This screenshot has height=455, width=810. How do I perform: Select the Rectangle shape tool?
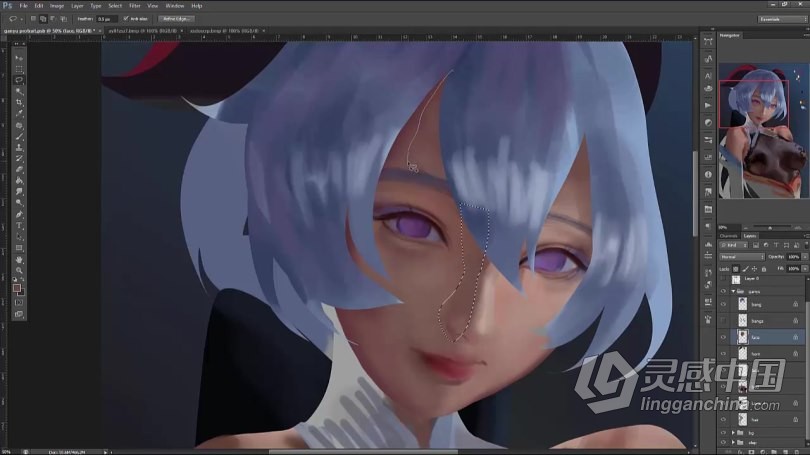19,248
